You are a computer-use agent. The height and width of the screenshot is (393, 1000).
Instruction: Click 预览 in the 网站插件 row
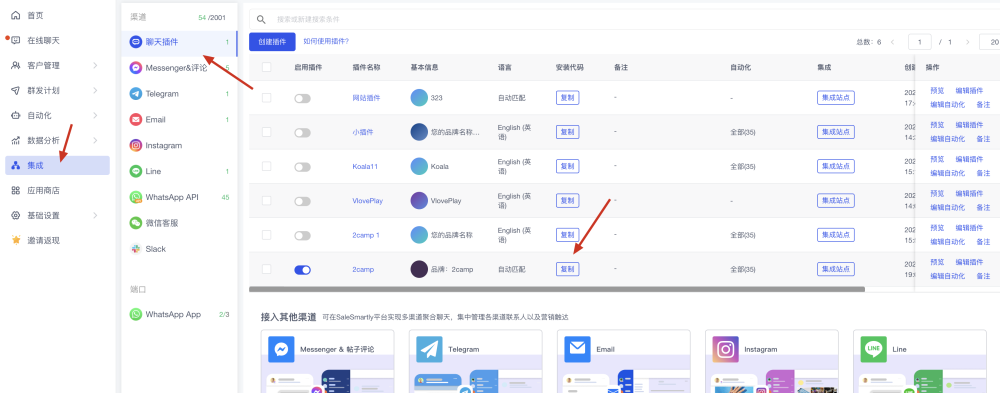tap(937, 91)
